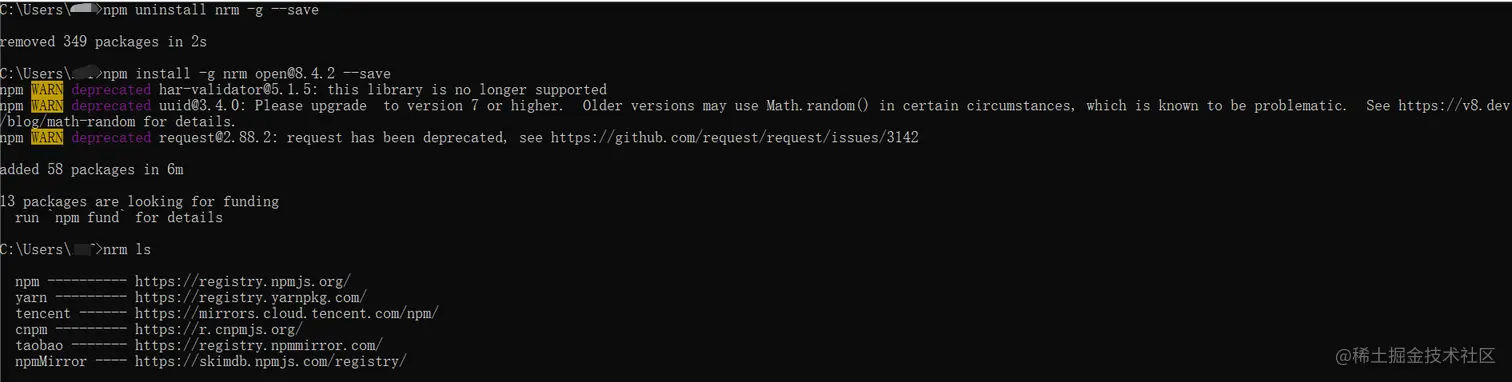1512x382 pixels.
Task: Click the npm registry URL registry.npmjs.org
Action: (243, 281)
